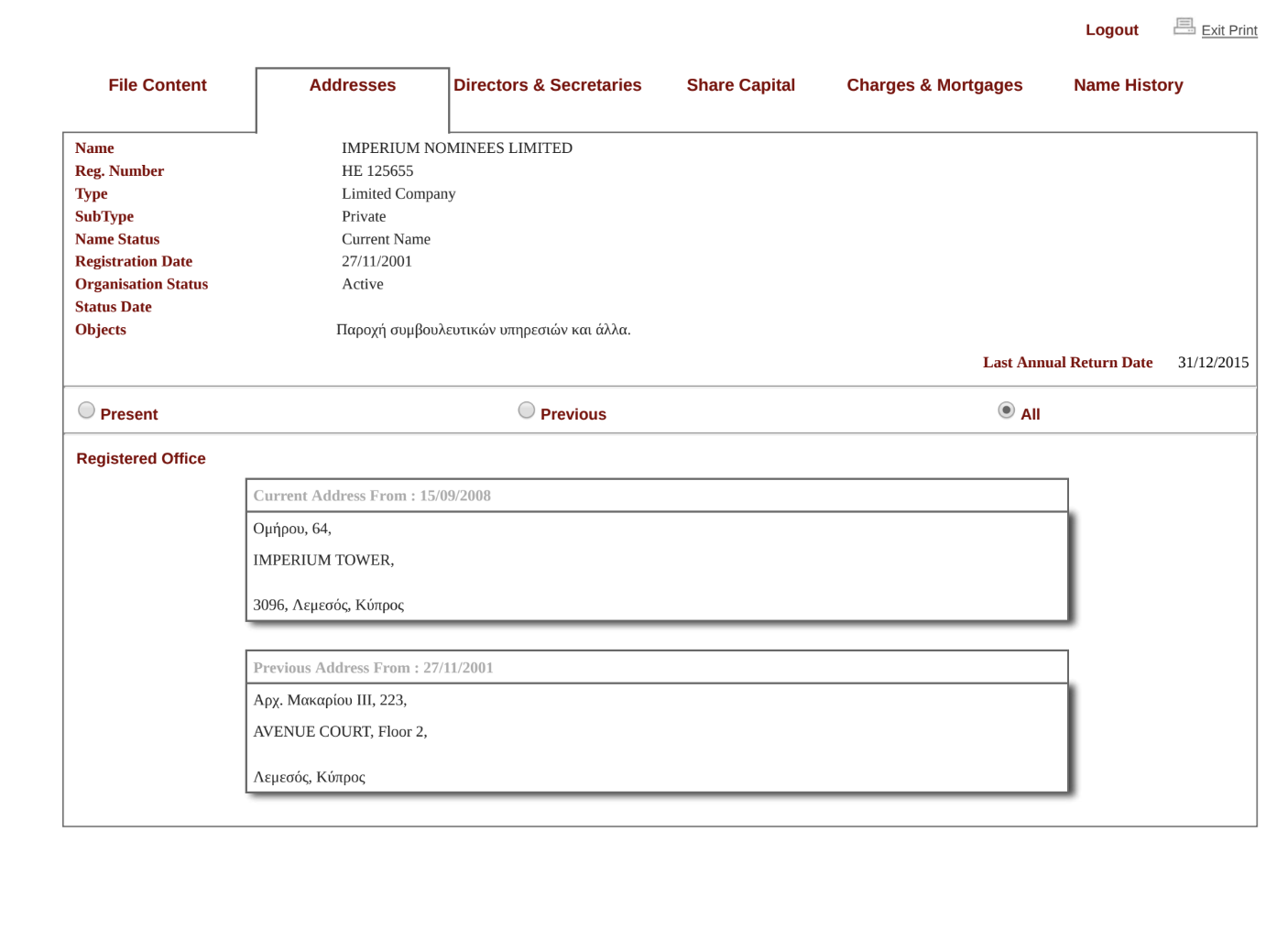Screen dimensions: 1288x929
Task: Click the company name IMPERIUM NOMINEES LIMITED
Action: coord(456,148)
